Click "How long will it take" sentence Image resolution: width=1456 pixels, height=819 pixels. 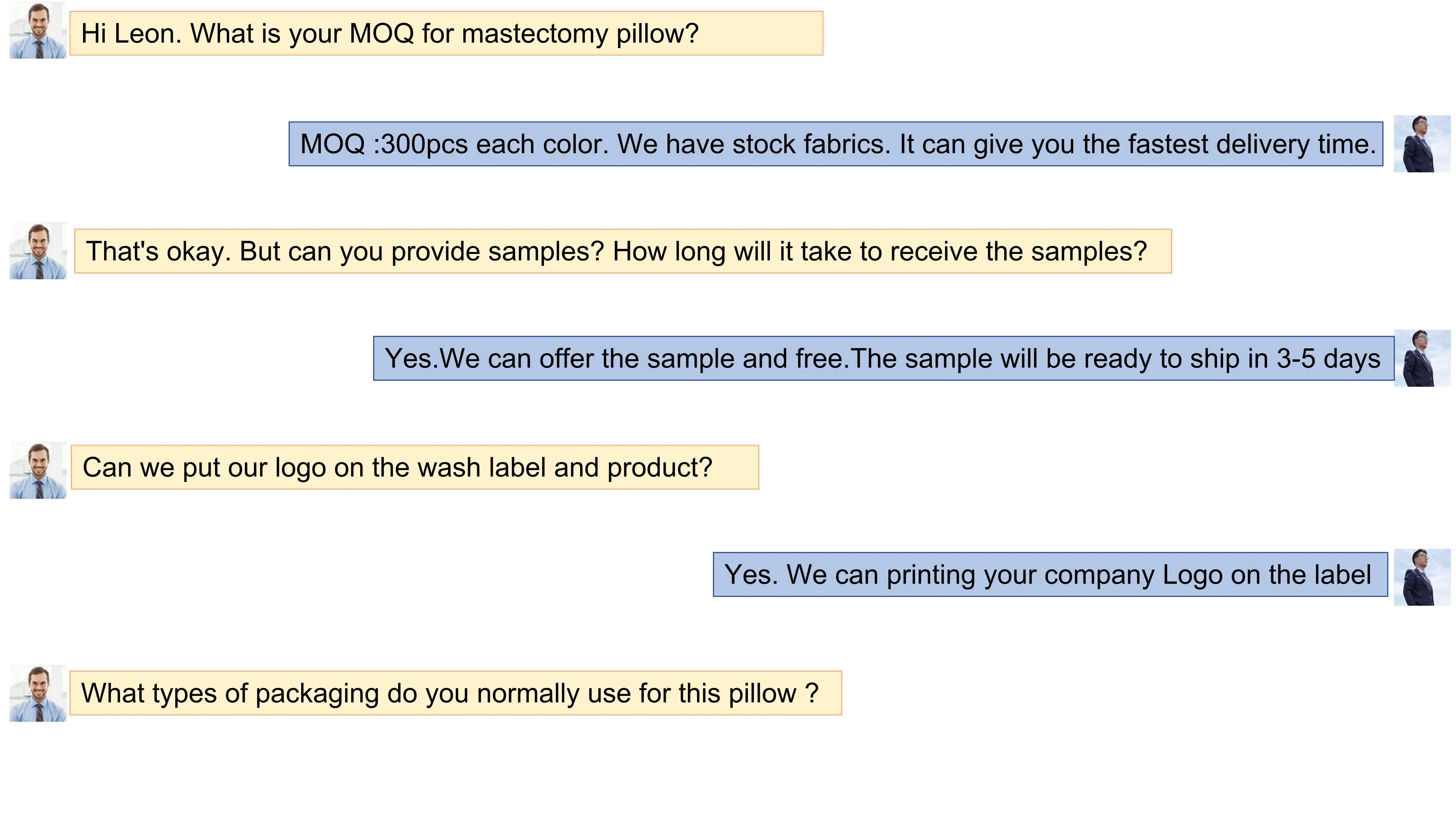(880, 251)
